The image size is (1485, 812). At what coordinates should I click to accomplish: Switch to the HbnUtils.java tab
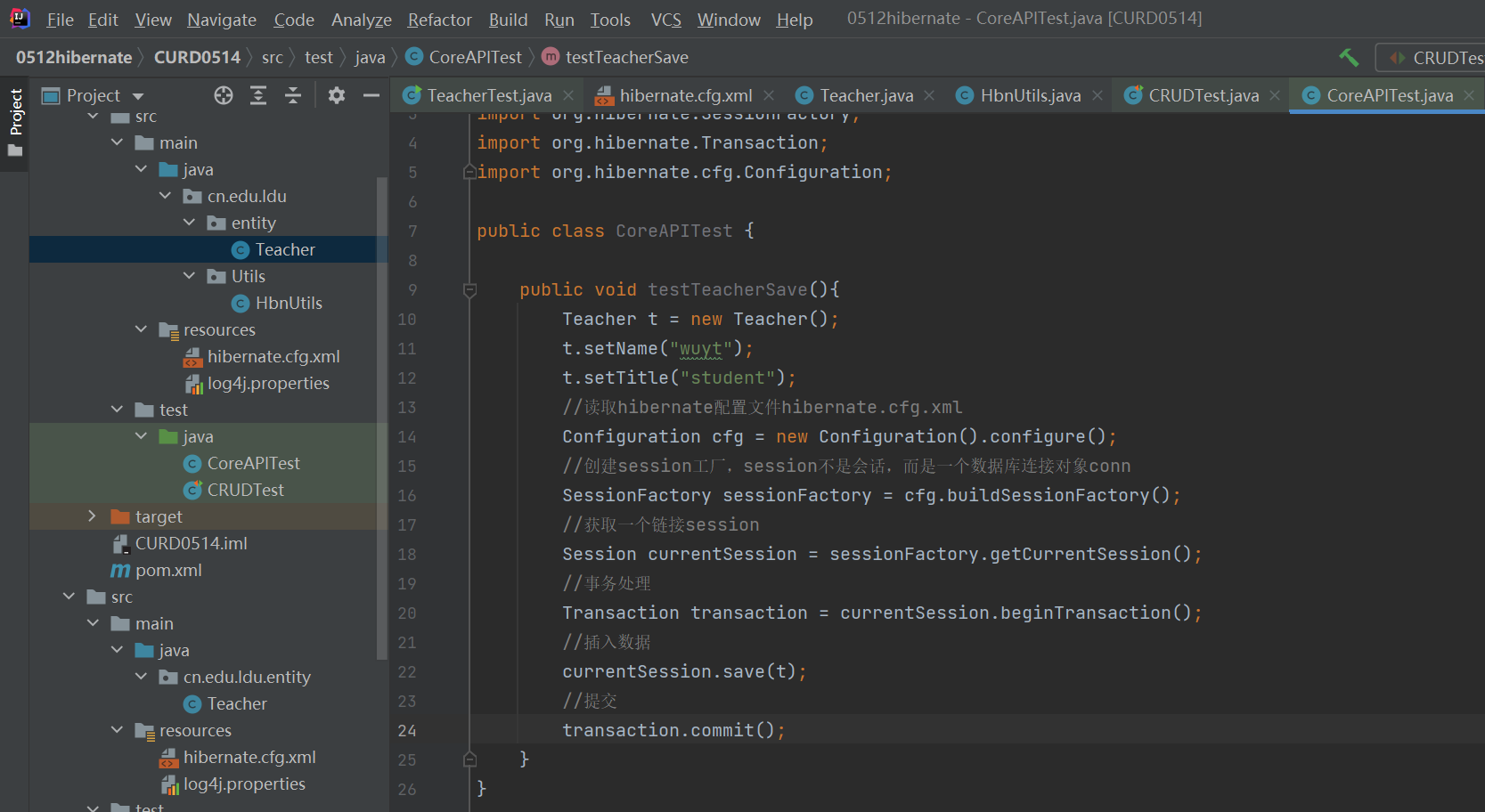point(1031,95)
